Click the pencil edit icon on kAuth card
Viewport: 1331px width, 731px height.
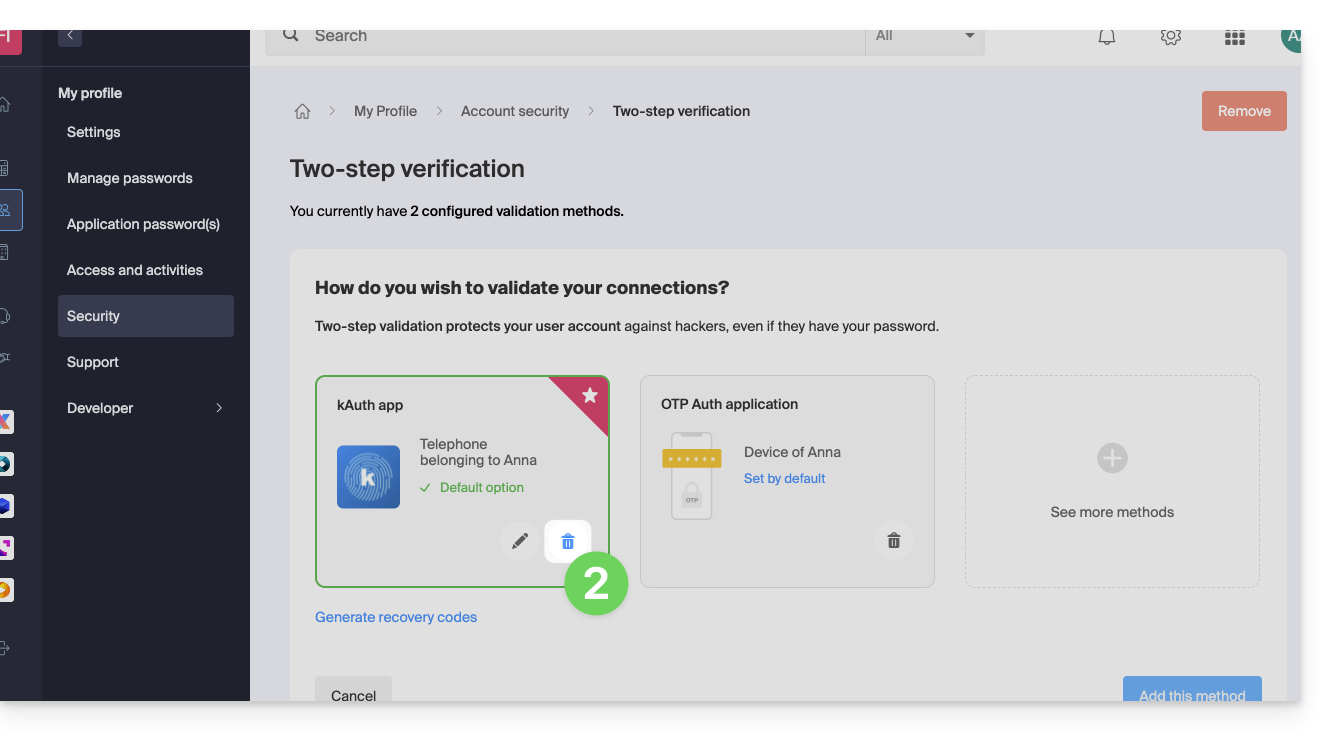[519, 541]
